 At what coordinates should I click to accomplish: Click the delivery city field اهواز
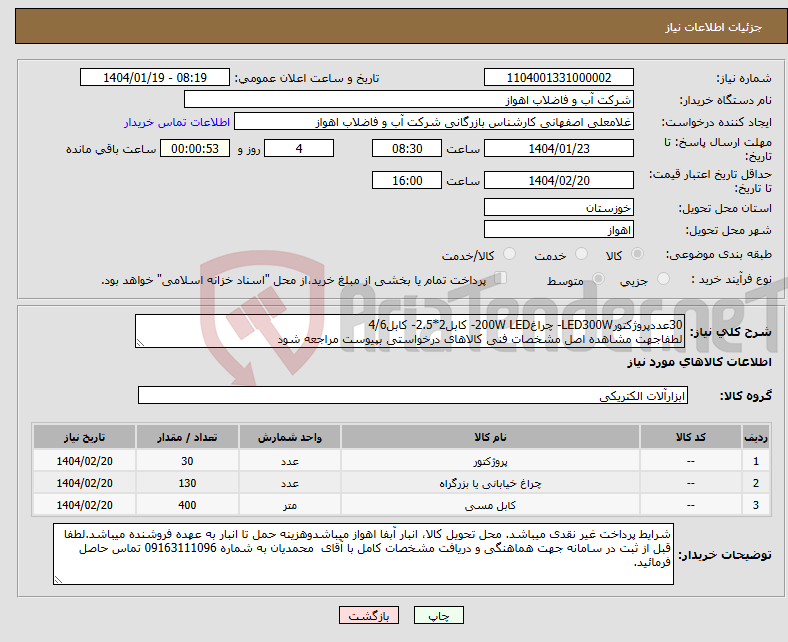558,230
